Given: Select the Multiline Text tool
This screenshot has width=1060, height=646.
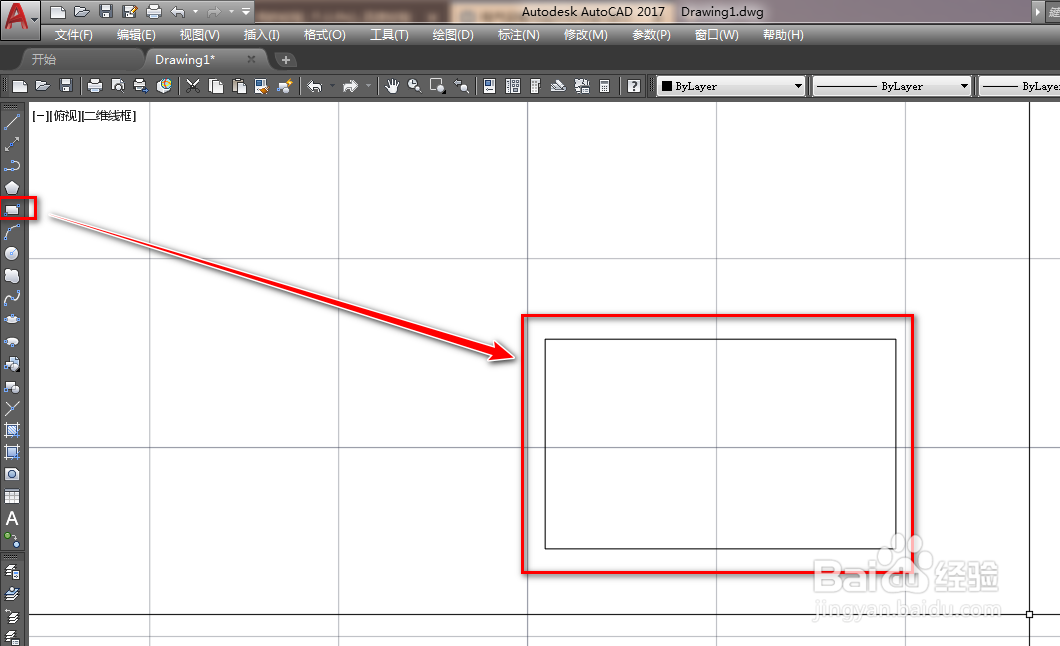Looking at the screenshot, I should tap(11, 519).
